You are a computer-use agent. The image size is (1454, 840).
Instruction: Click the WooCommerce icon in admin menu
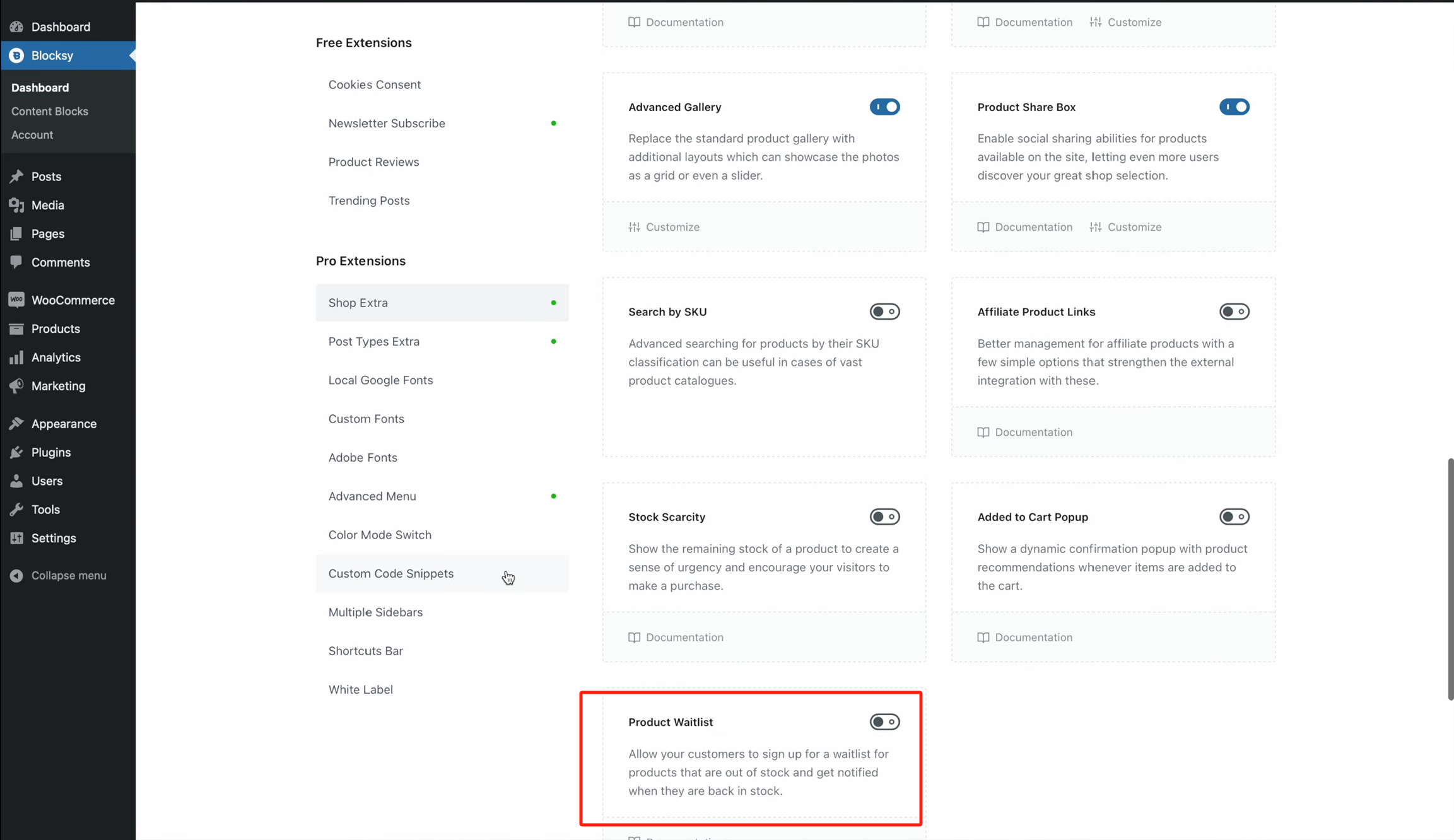16,300
